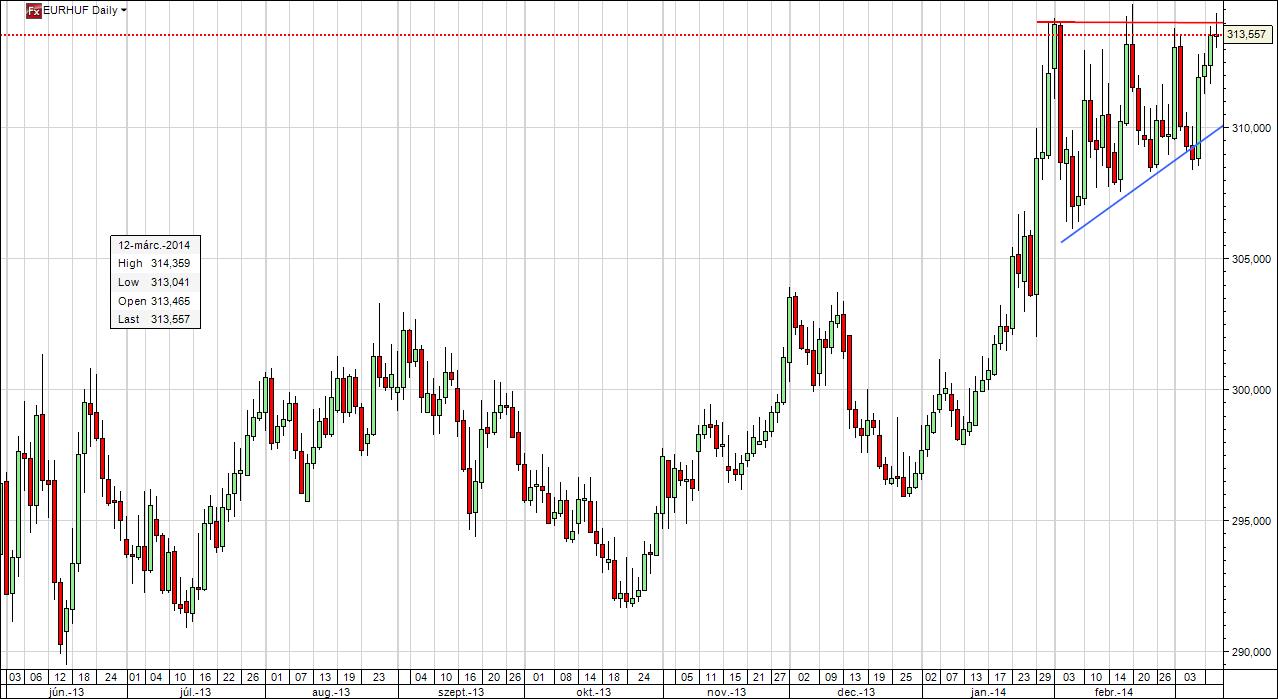Click the szept.-13 month label

(462, 692)
